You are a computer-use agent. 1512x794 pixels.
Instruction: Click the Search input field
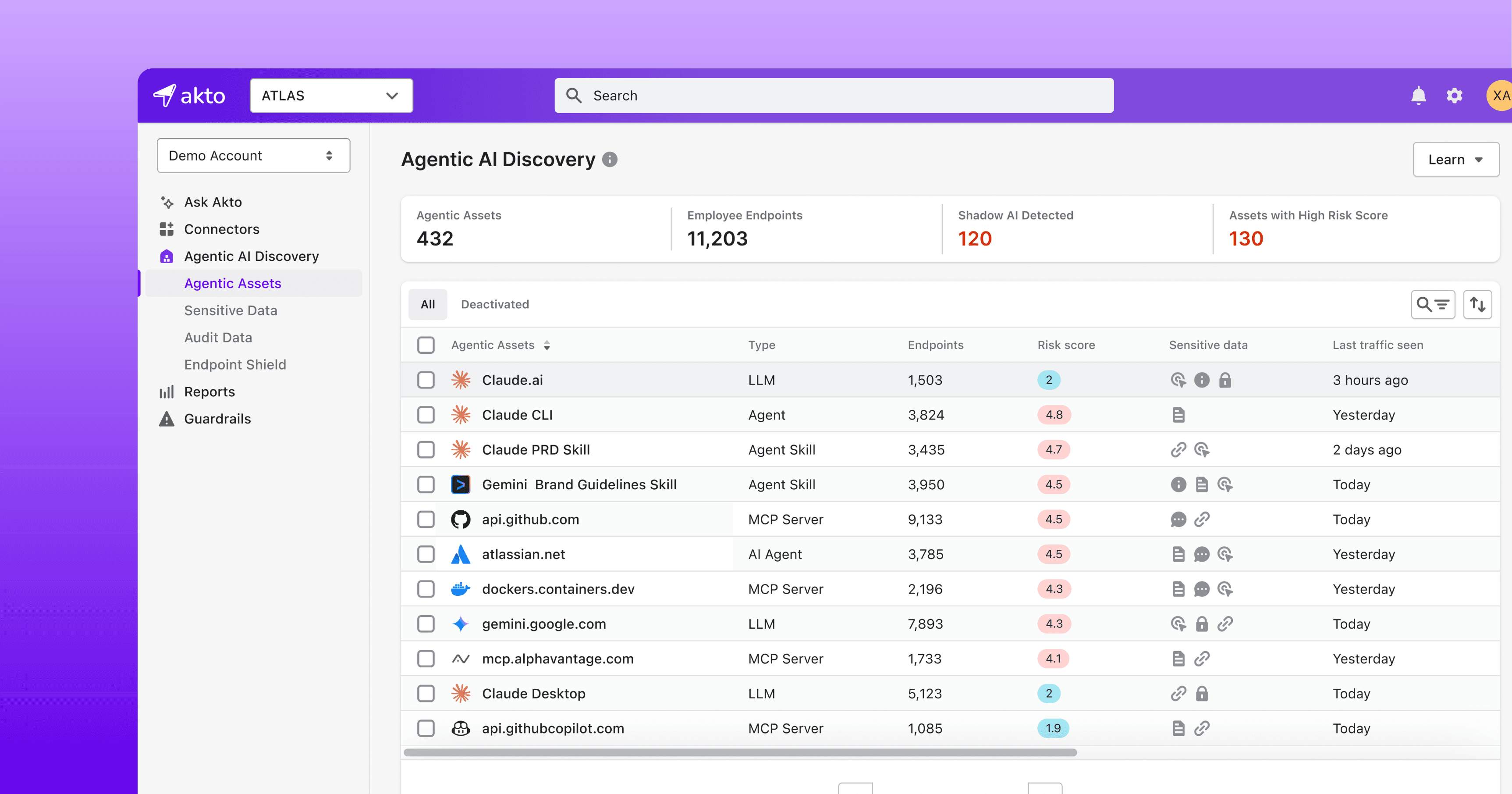834,96
